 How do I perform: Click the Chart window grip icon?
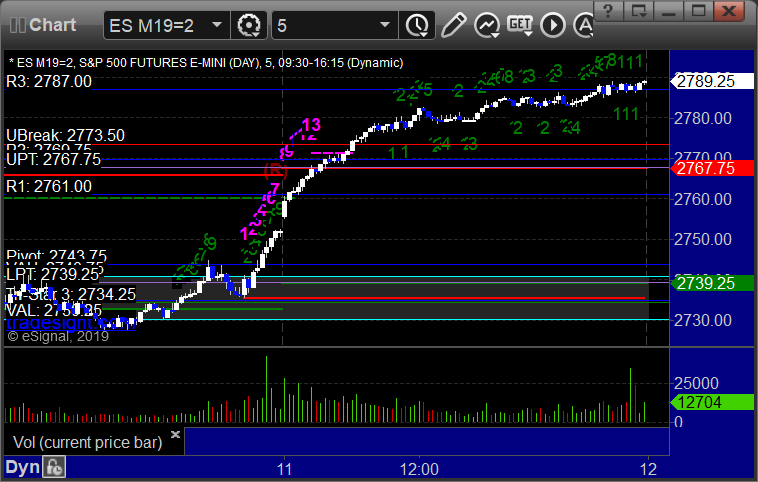pos(17,25)
